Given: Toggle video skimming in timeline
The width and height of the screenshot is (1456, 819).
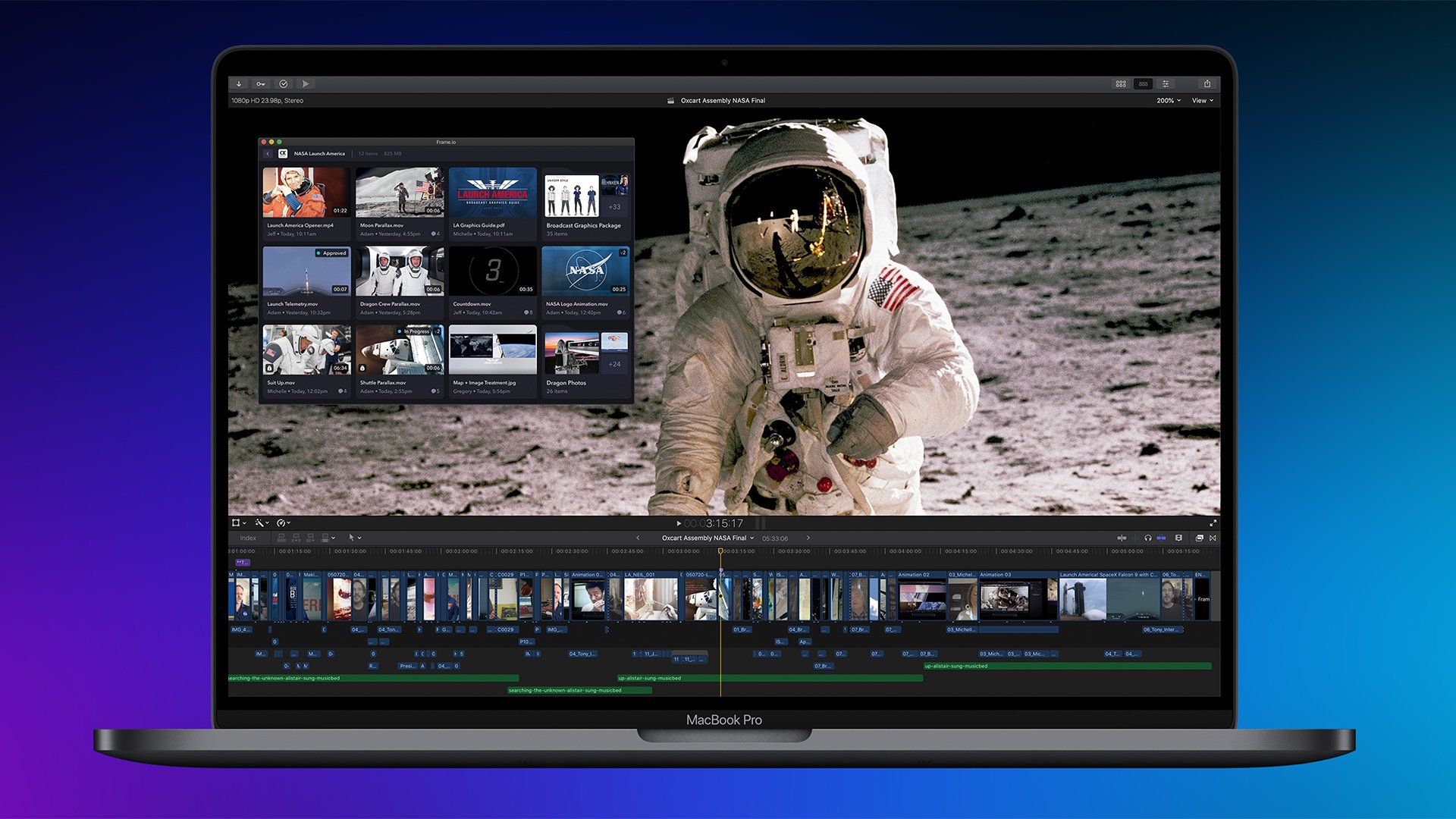Looking at the screenshot, I should tap(1121, 538).
